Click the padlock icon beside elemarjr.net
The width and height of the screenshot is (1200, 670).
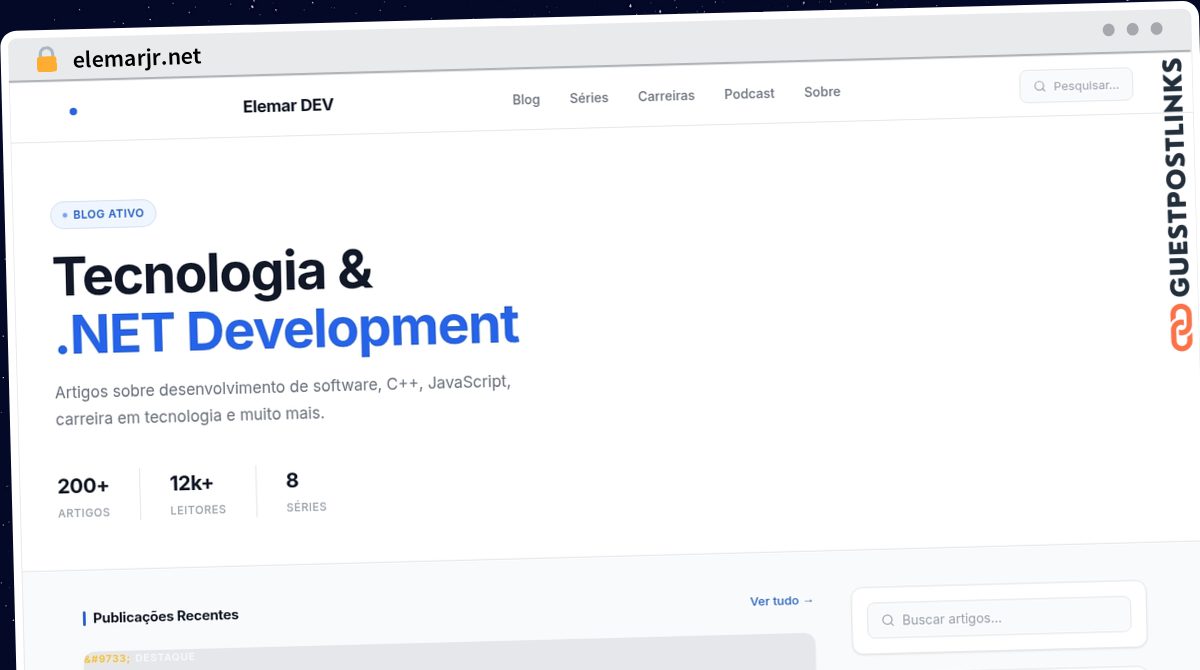point(47,59)
